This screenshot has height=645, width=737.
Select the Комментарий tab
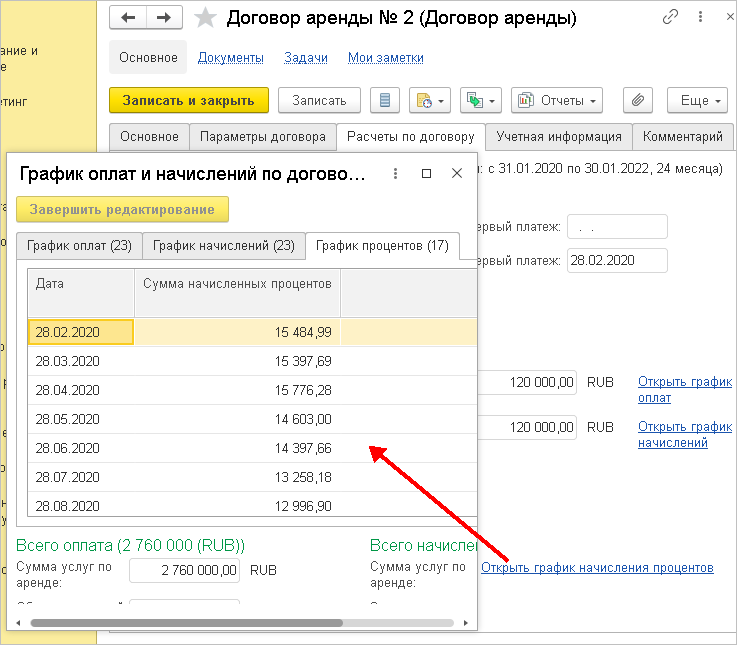(x=682, y=137)
